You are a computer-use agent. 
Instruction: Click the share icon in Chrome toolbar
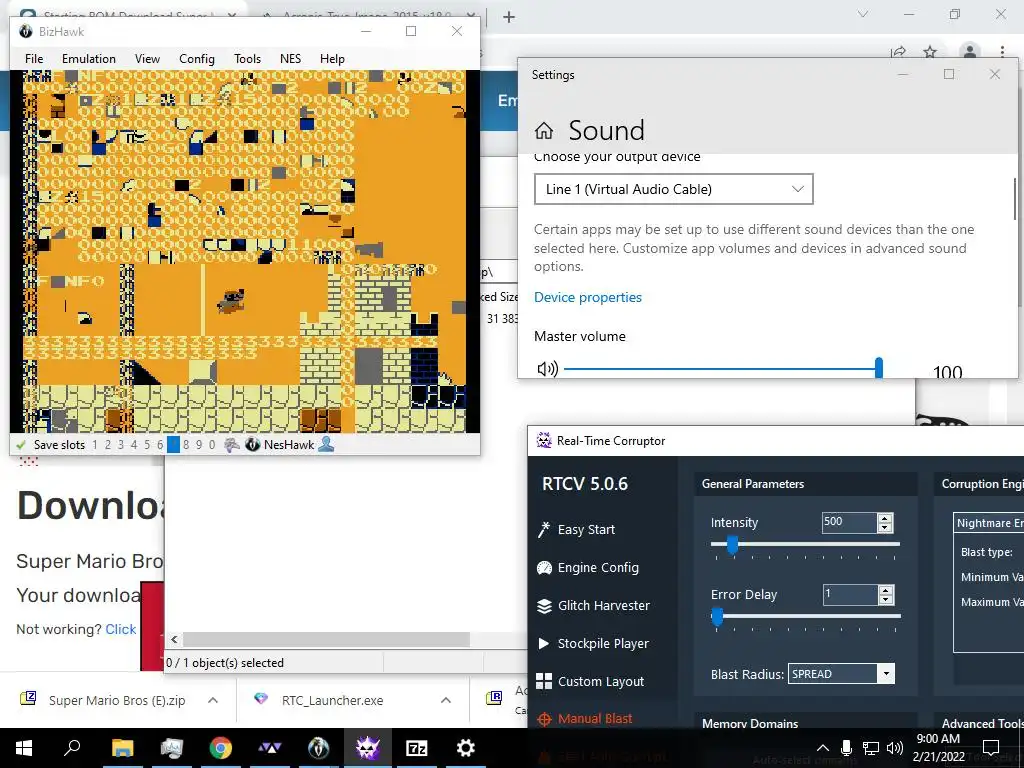click(899, 52)
